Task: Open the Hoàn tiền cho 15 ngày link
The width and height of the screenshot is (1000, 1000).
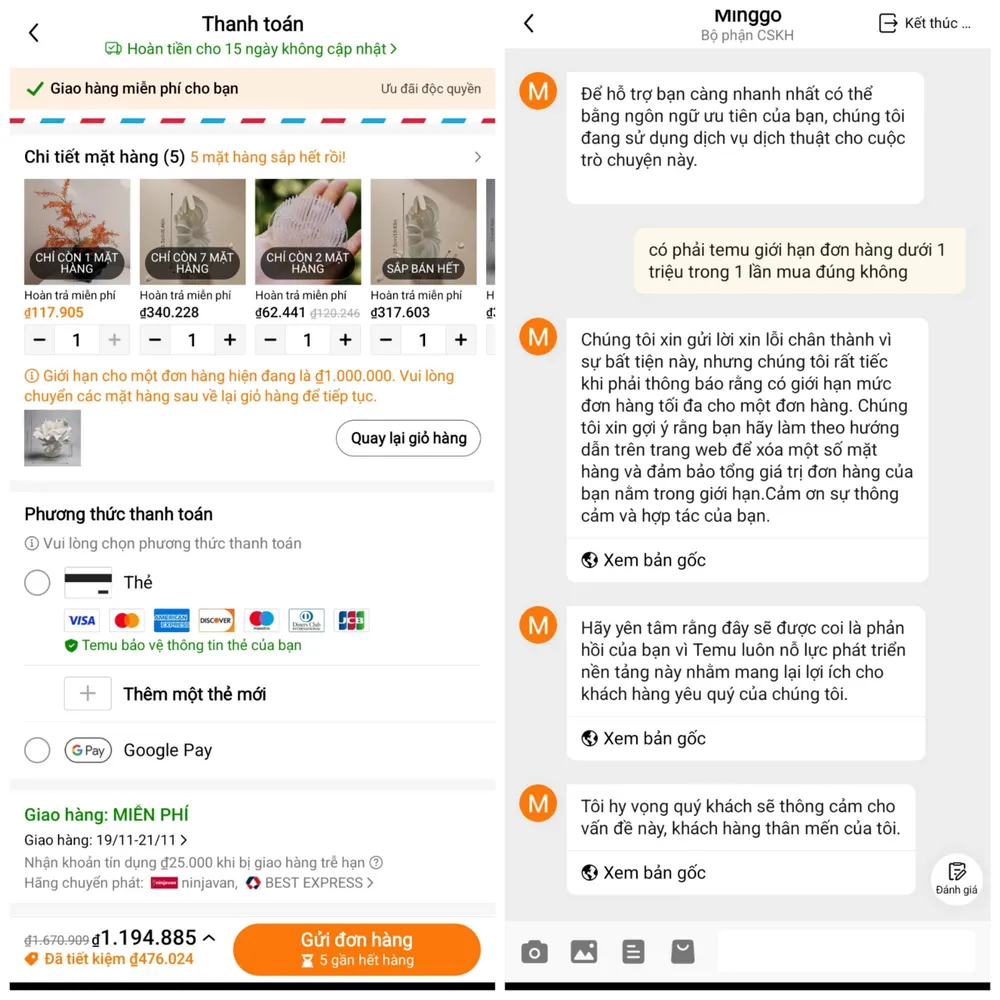Action: 251,49
